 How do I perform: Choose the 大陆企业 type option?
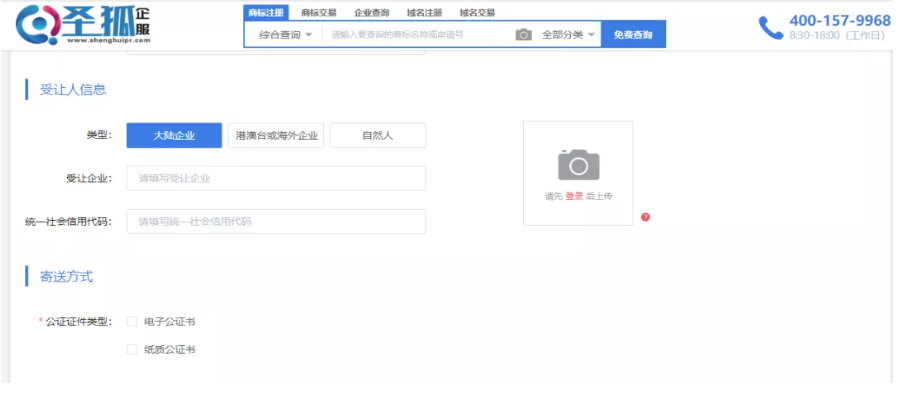coord(174,136)
